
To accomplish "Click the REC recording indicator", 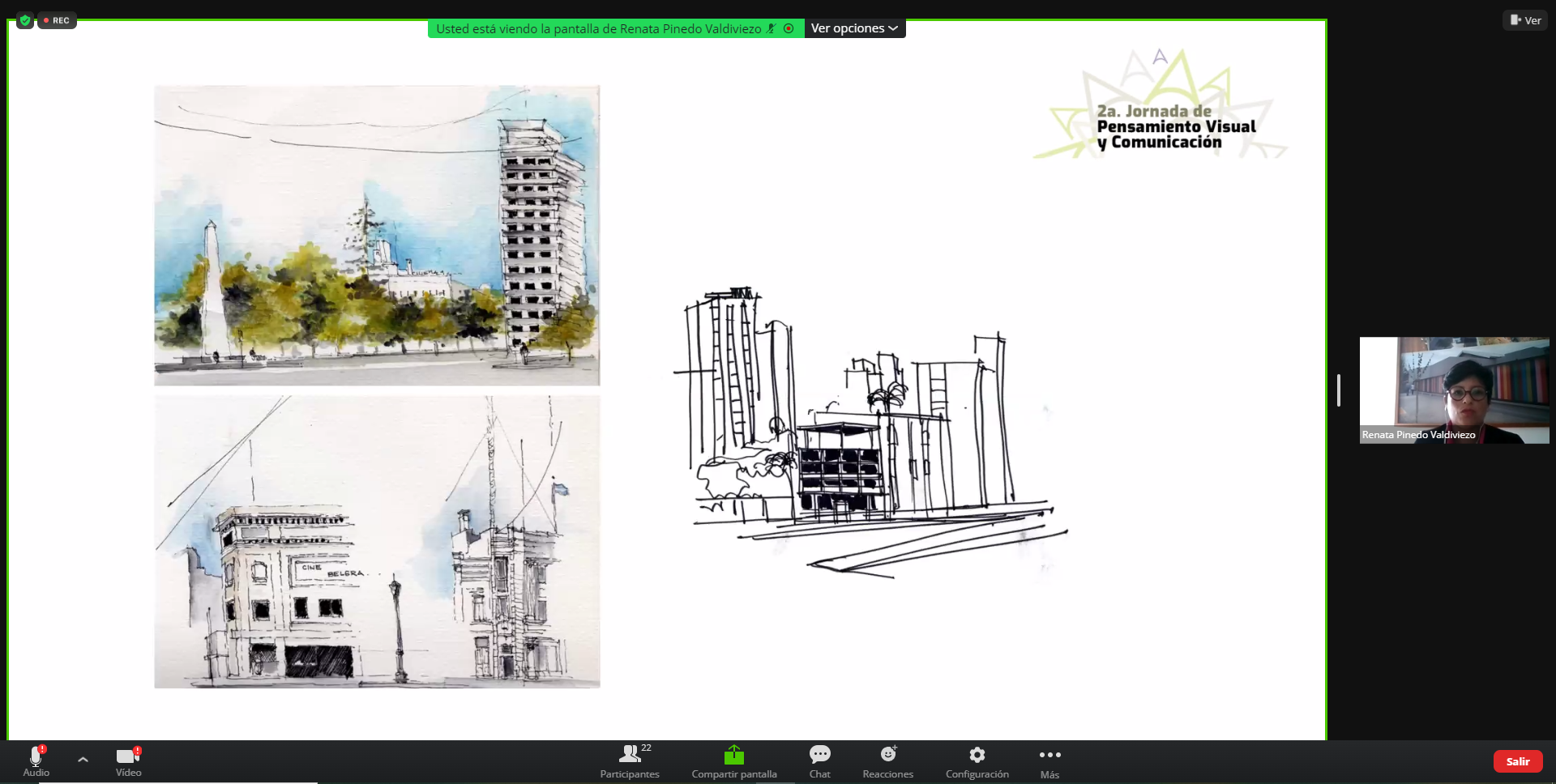I will [58, 20].
